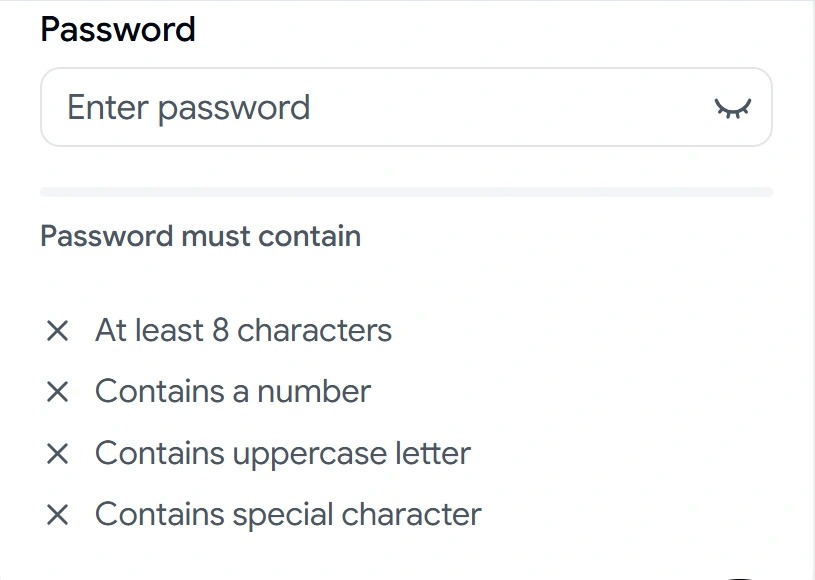Screen dimensions: 815x580
Task: Click the bold Password field label
Action: 118,29
